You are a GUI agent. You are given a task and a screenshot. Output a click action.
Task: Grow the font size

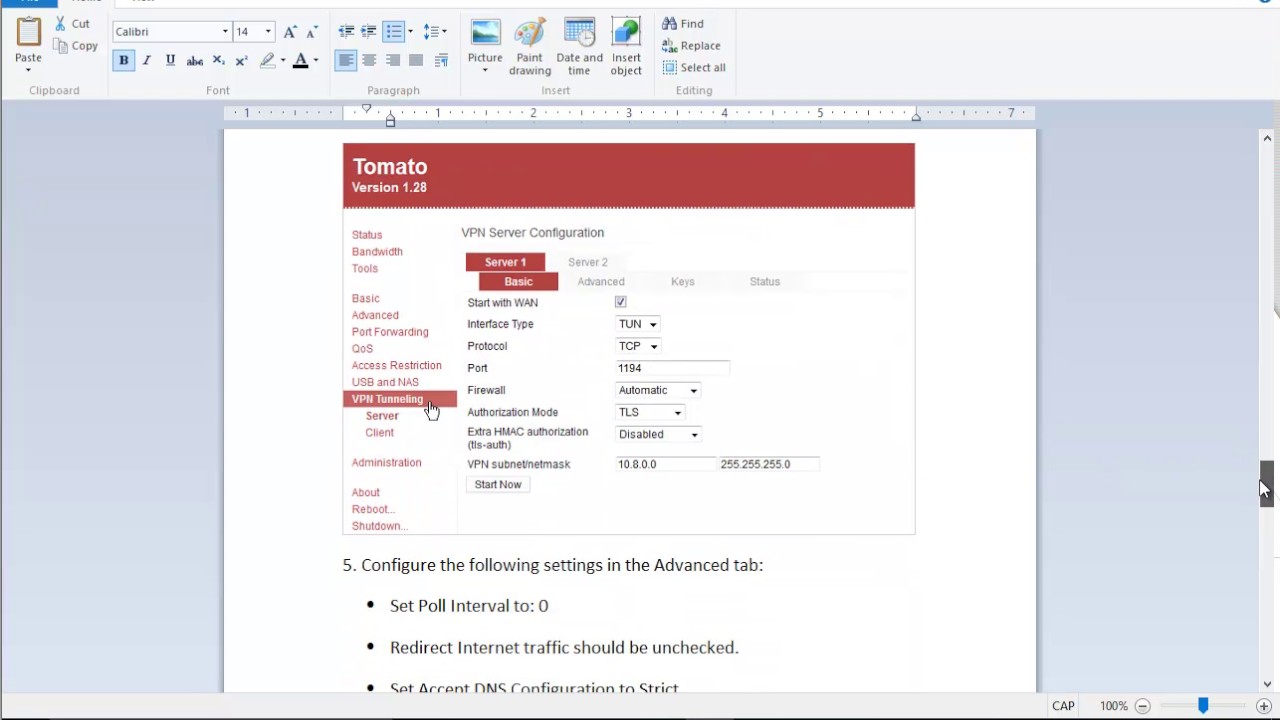click(290, 32)
